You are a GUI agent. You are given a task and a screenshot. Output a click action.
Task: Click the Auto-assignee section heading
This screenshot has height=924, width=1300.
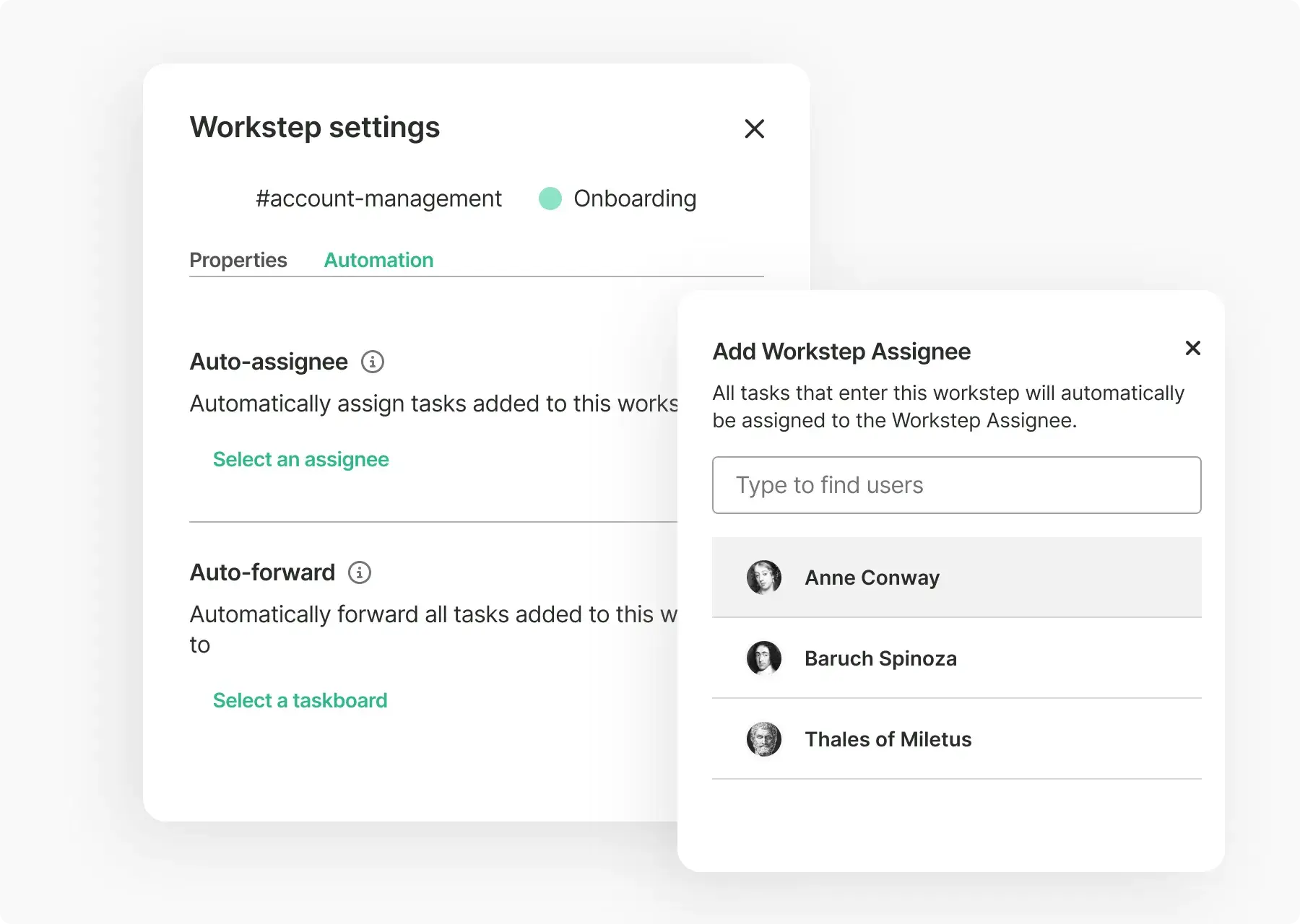[x=269, y=362]
